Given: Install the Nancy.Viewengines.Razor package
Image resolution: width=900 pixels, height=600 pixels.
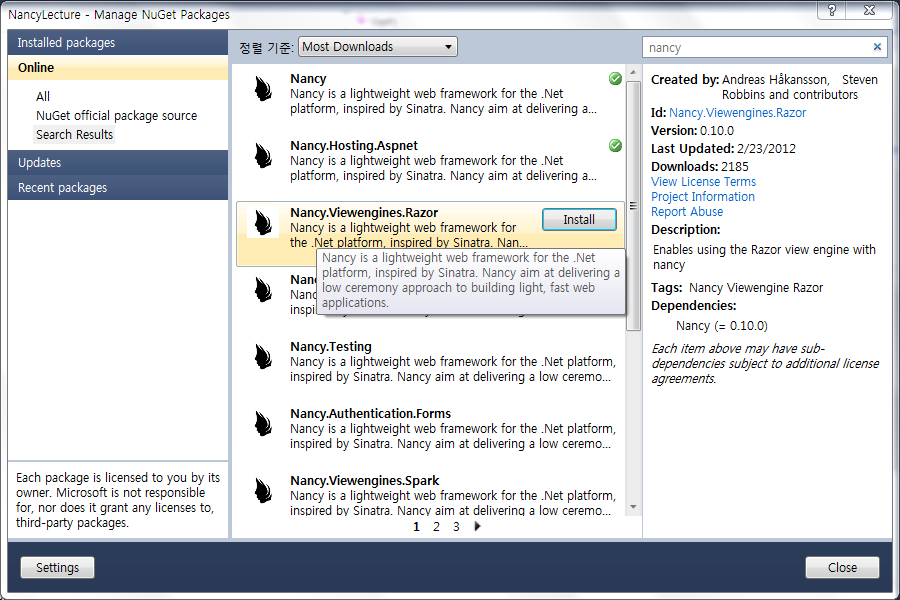Looking at the screenshot, I should click(x=579, y=220).
